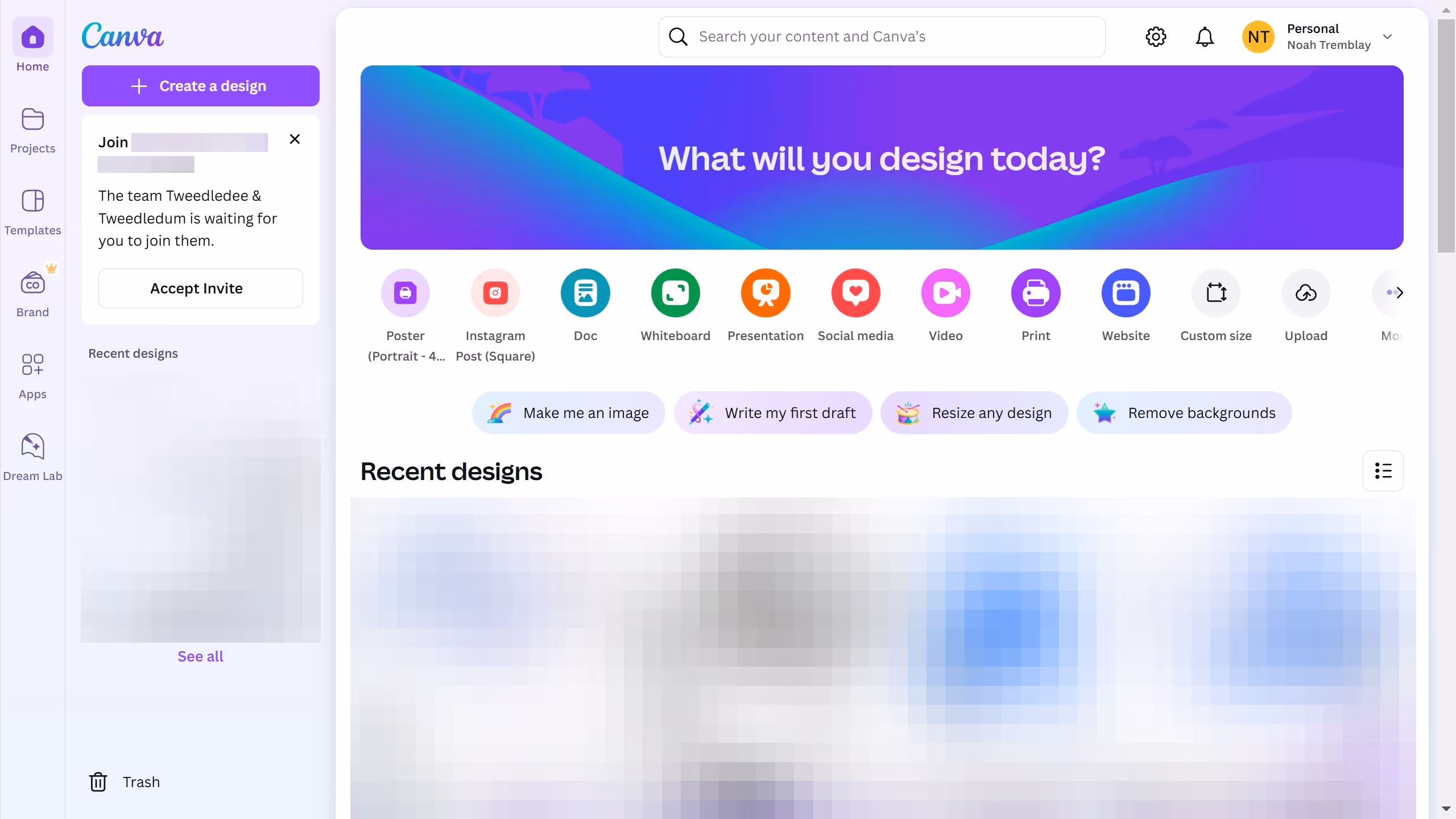The image size is (1456, 819).
Task: Open notifications bell
Action: [1205, 37]
